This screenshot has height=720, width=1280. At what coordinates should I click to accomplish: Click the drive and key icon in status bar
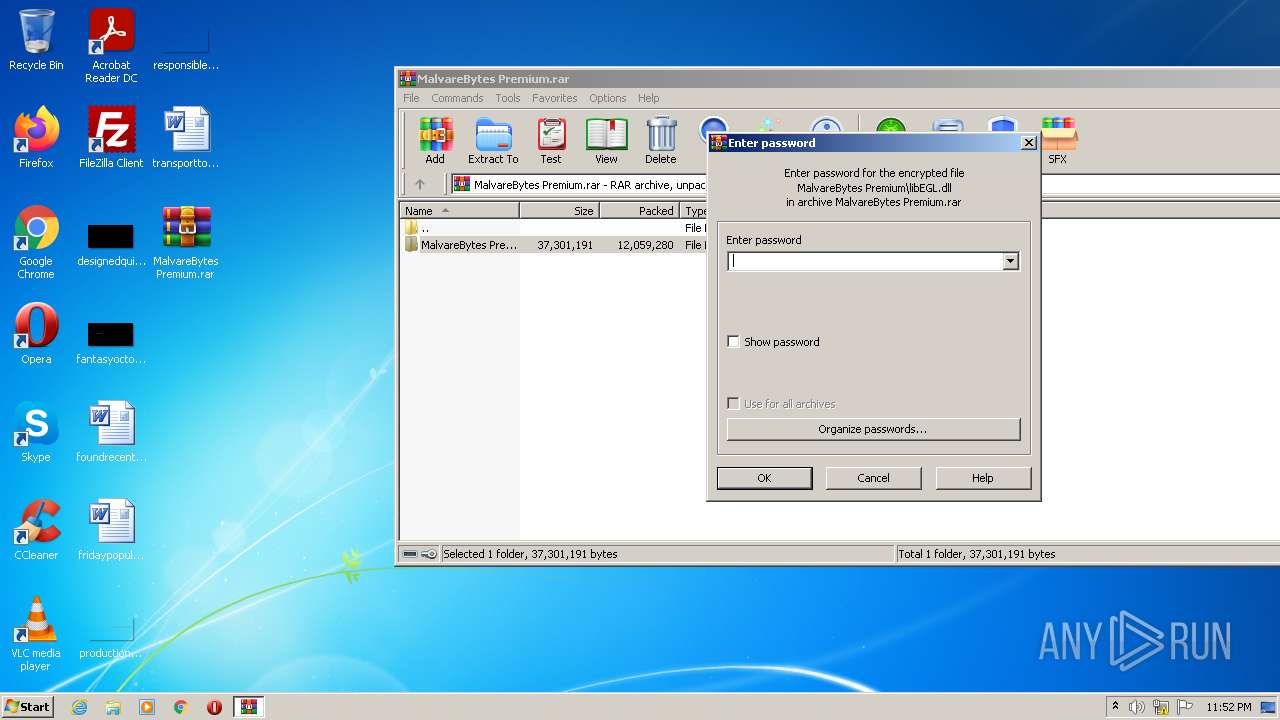coord(419,554)
